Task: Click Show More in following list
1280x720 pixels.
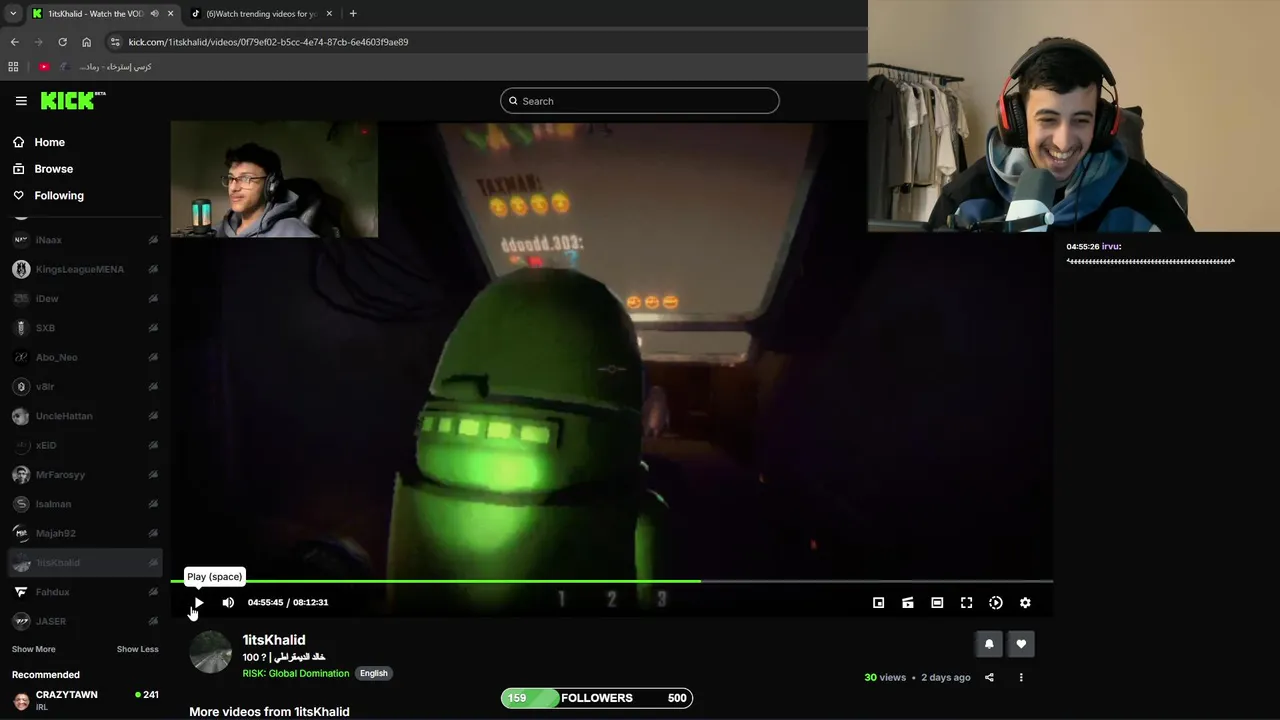Action: pos(33,649)
